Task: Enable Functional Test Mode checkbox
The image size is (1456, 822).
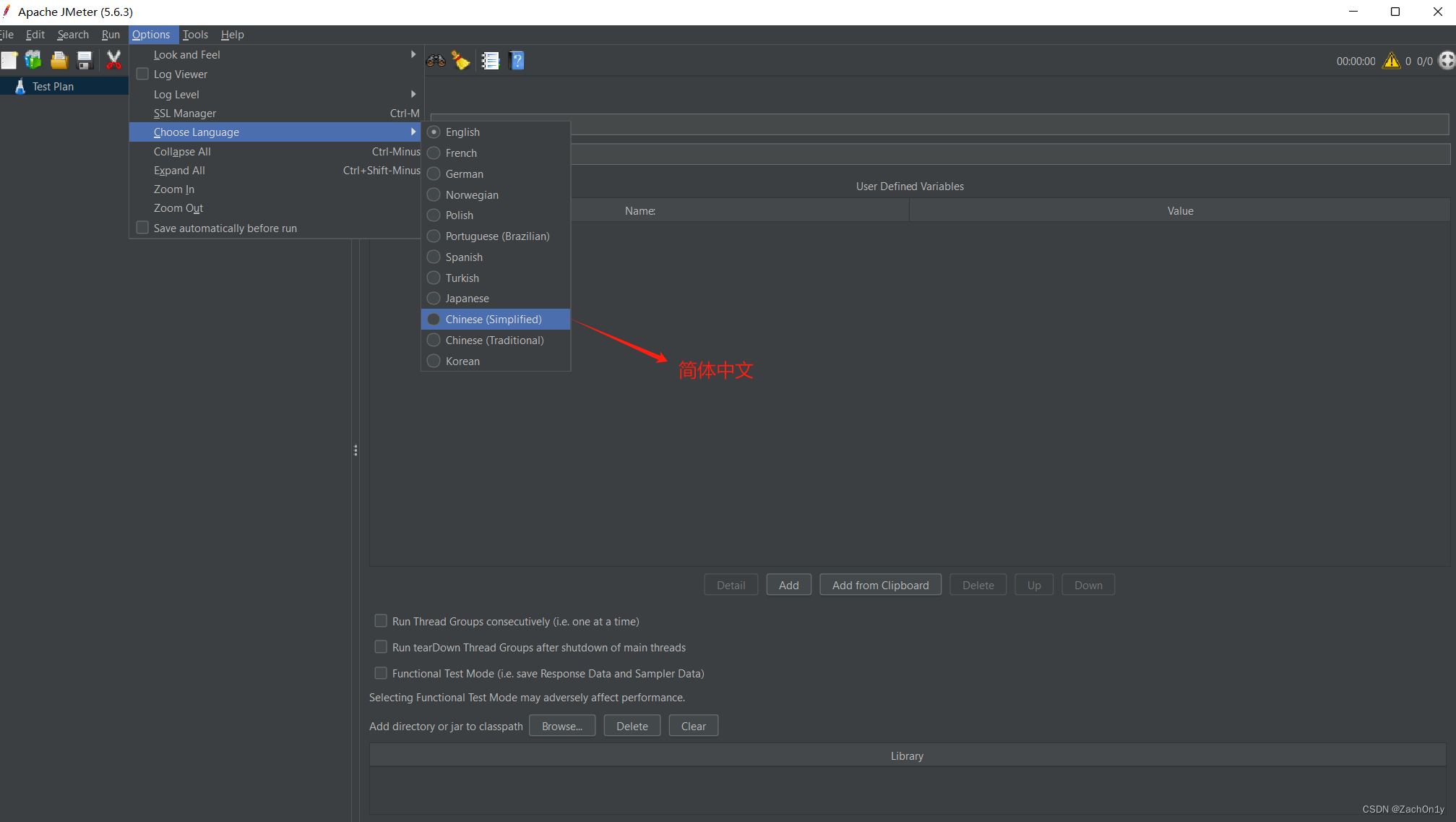Action: 381,673
